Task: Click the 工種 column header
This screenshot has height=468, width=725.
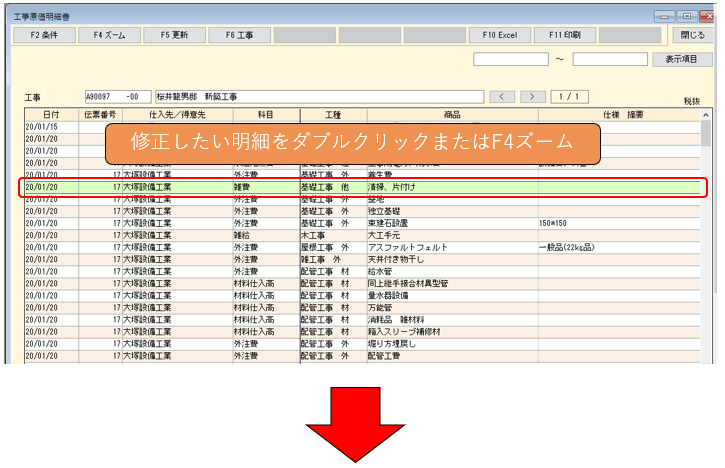Action: 333,115
